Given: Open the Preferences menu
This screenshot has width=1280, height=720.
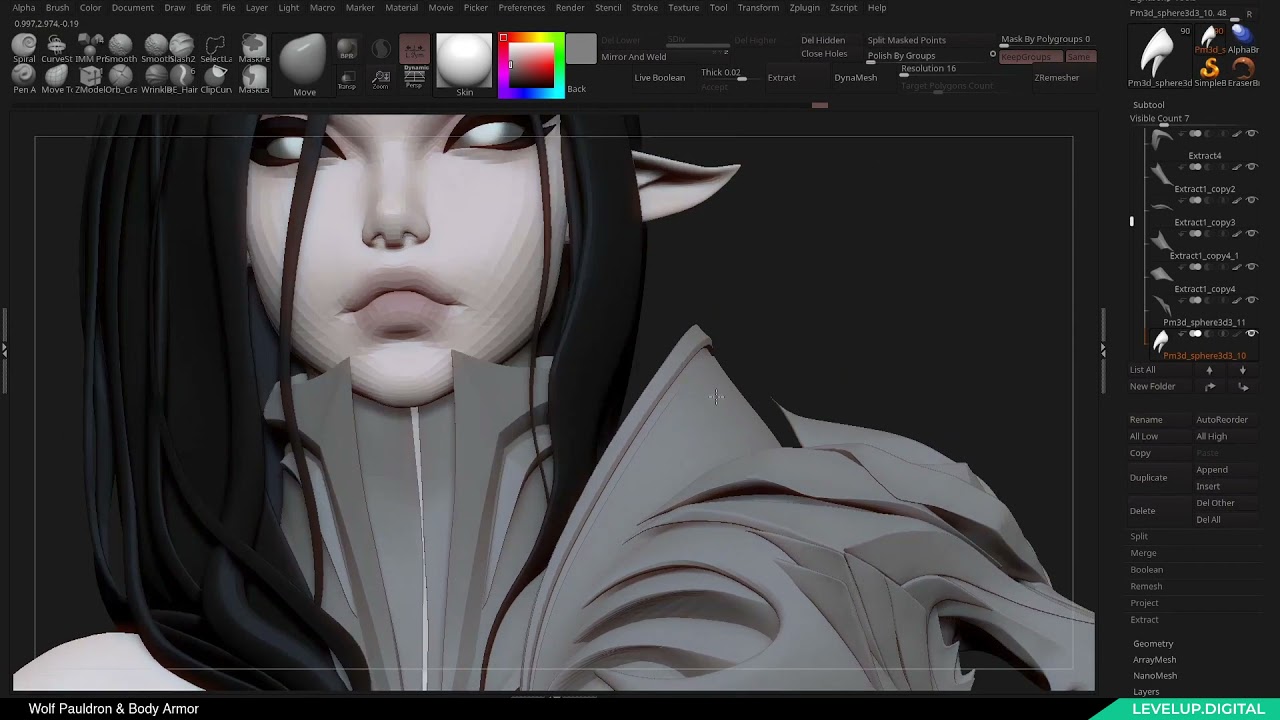Looking at the screenshot, I should [x=522, y=8].
